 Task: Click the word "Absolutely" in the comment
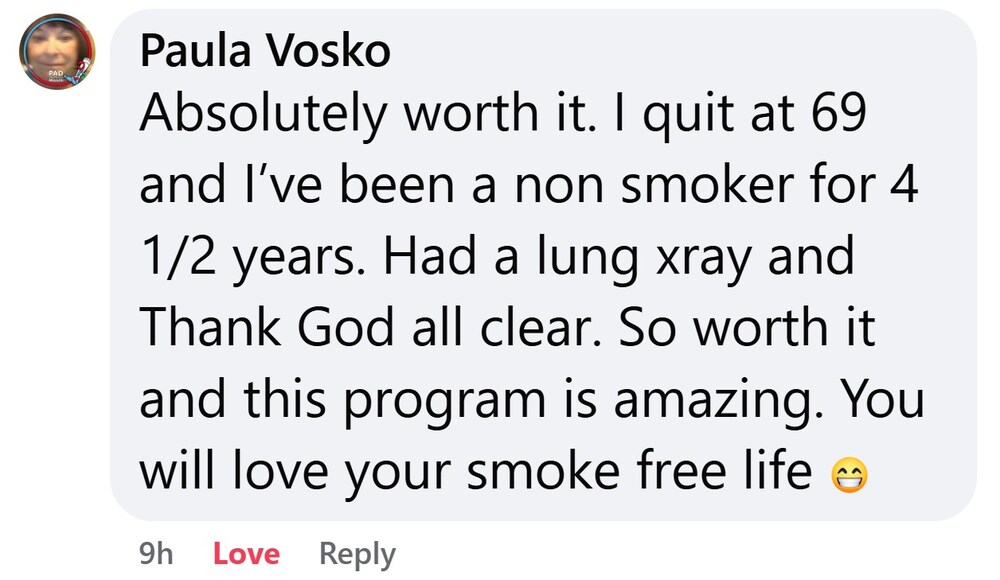click(x=263, y=116)
